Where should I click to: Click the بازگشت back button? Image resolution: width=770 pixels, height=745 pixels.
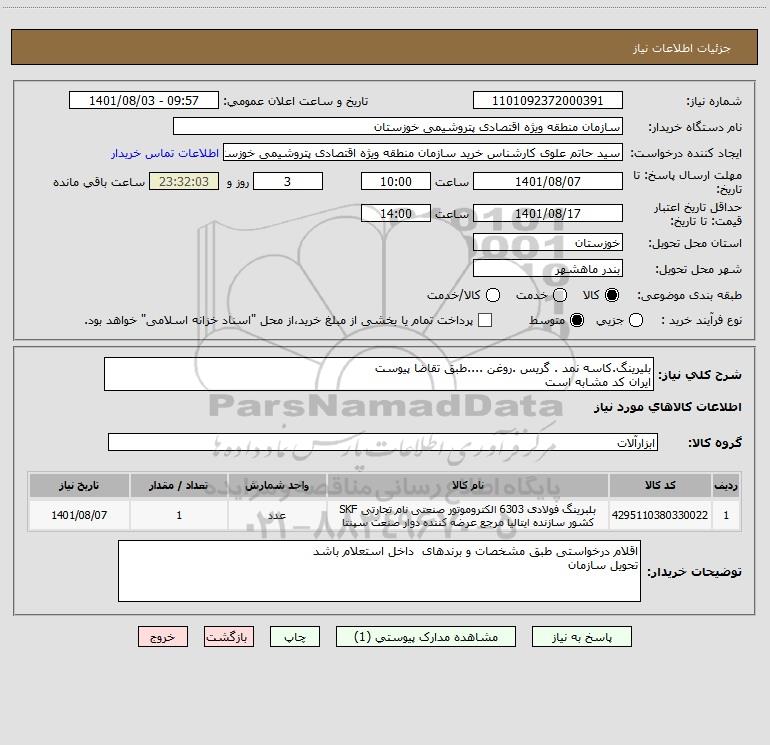tap(229, 637)
